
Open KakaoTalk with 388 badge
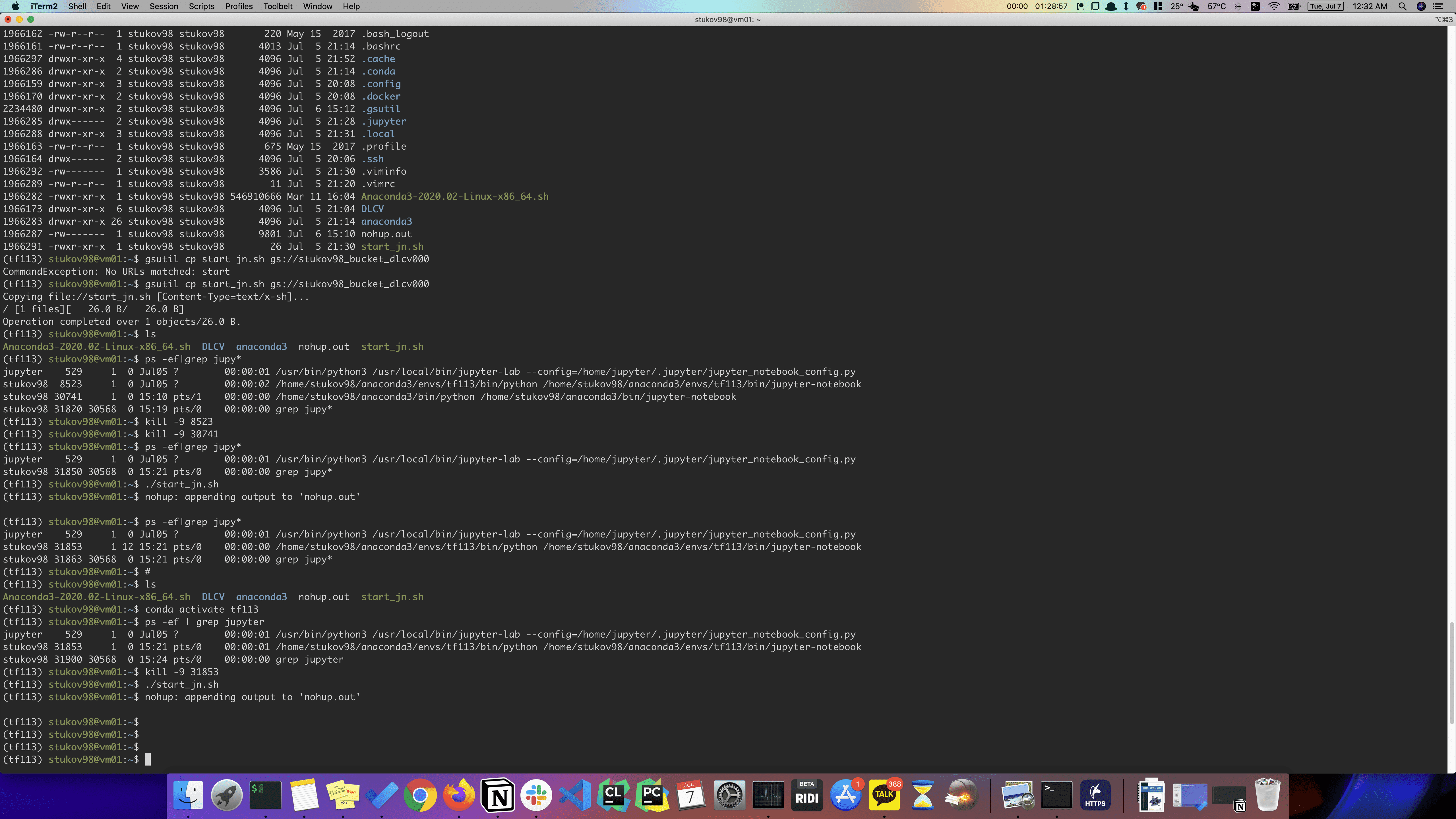[885, 795]
